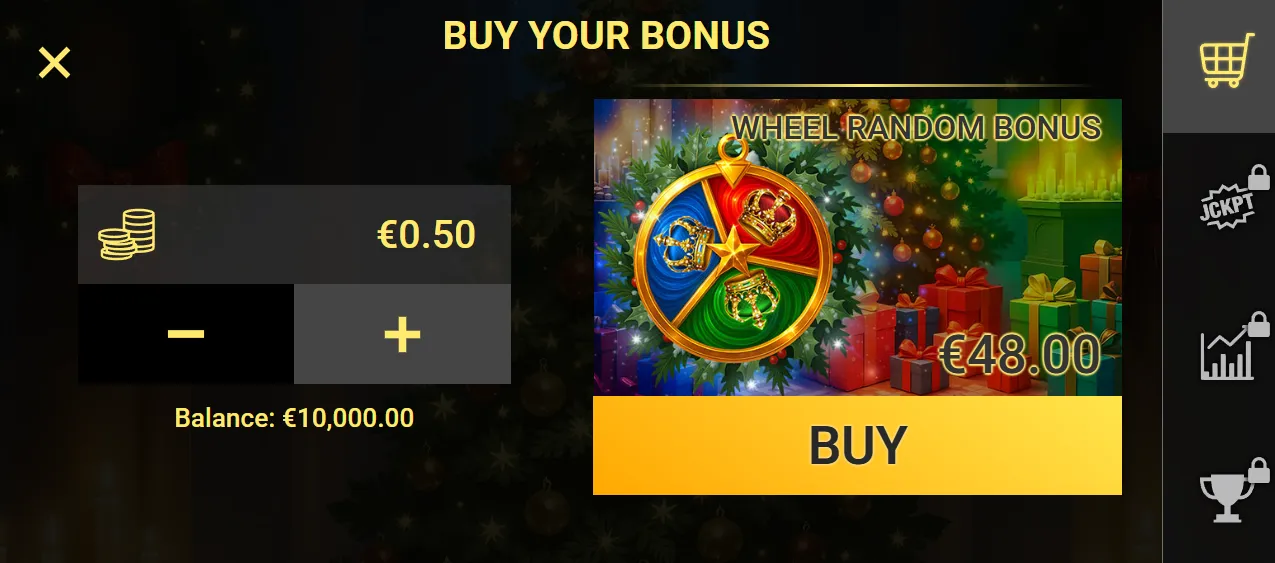This screenshot has width=1275, height=563.
Task: Click the Wheel Random Bonus title text
Action: (x=917, y=128)
